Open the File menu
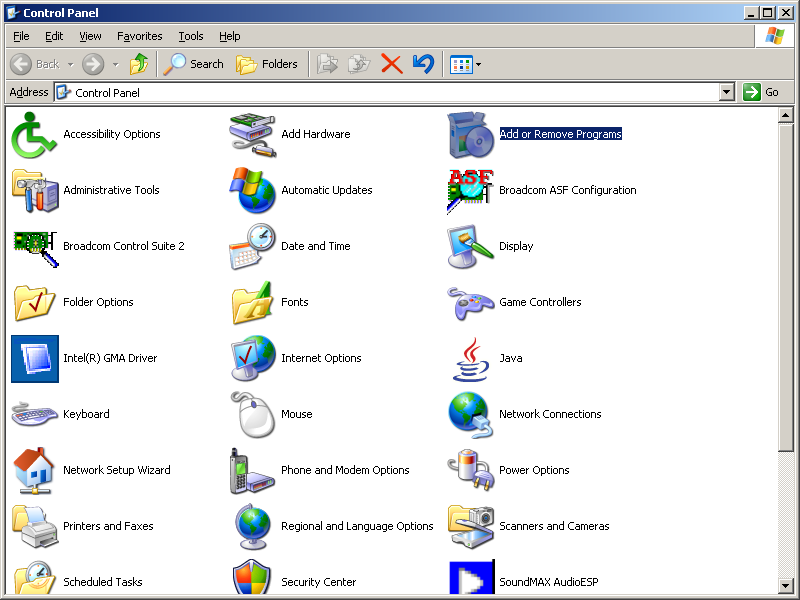 [21, 36]
